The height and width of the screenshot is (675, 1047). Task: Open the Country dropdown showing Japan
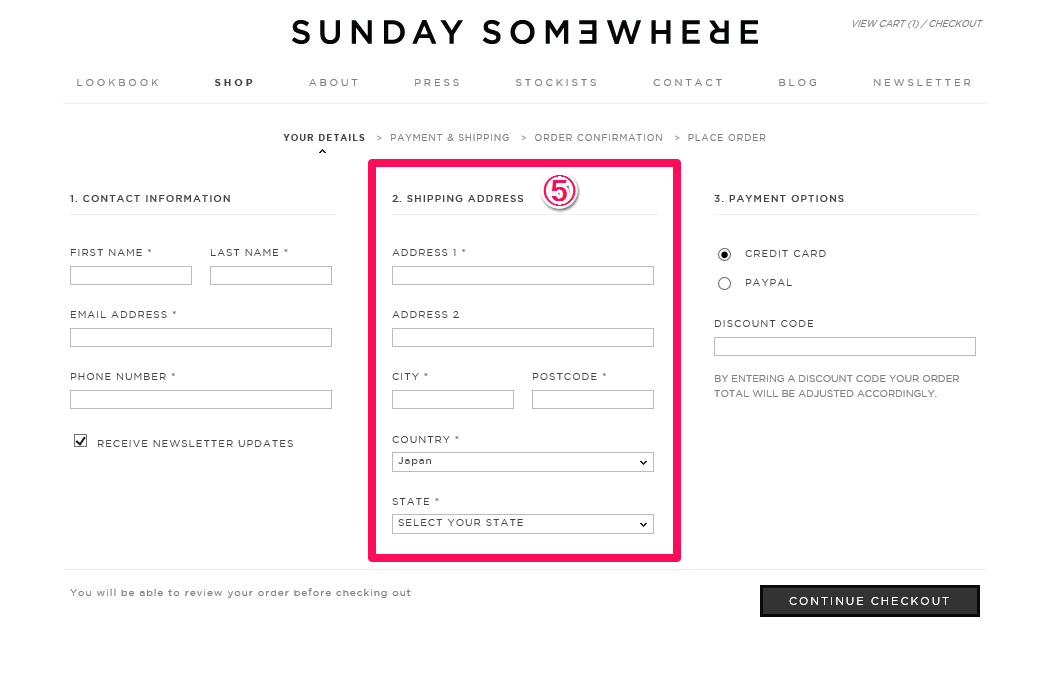click(x=523, y=462)
